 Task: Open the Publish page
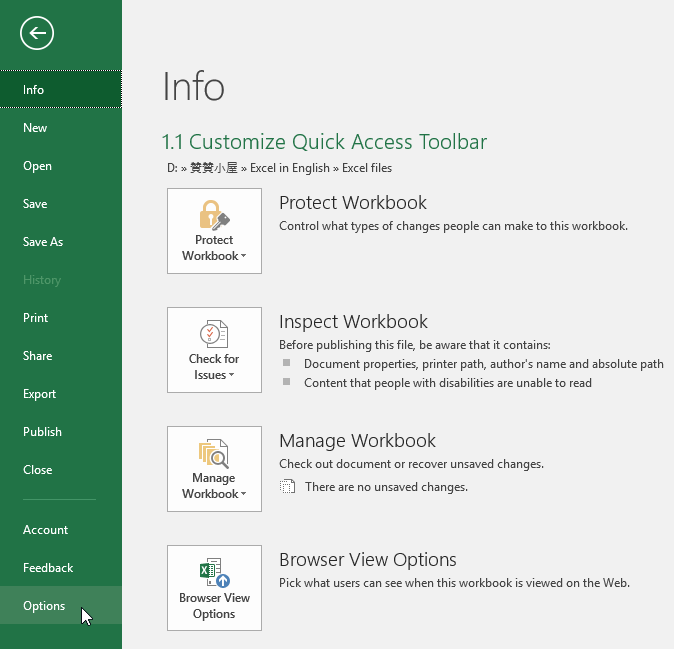61,432
